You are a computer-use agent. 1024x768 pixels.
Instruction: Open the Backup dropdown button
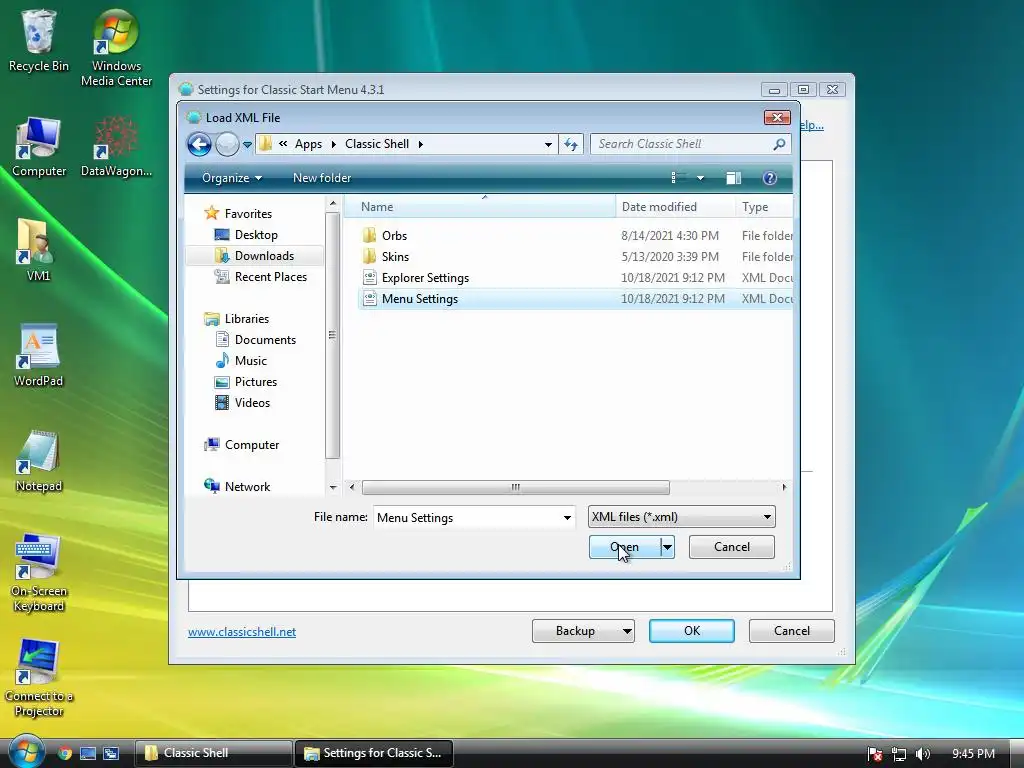tap(583, 631)
